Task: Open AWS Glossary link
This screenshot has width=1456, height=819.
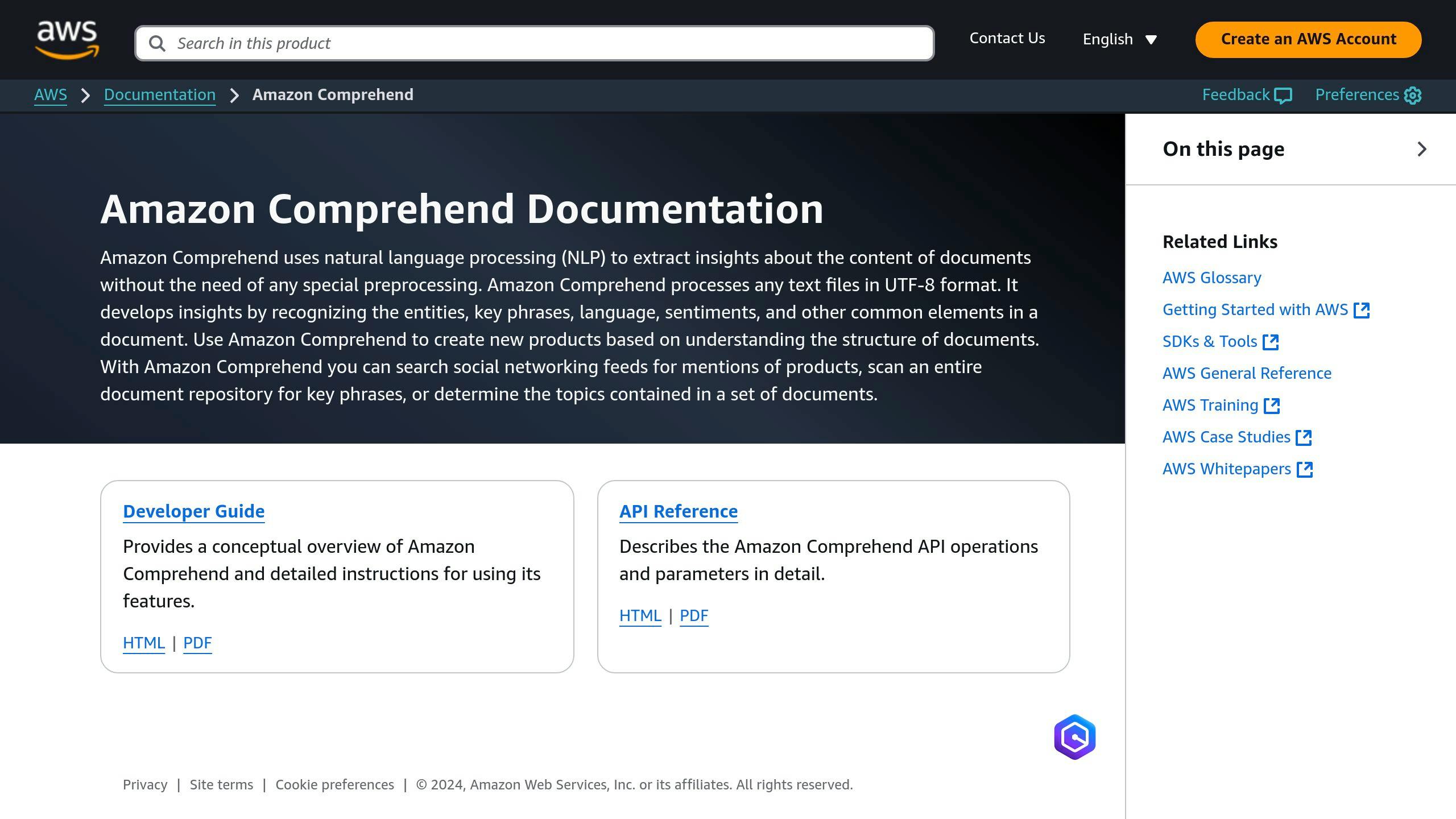Action: (x=1212, y=278)
